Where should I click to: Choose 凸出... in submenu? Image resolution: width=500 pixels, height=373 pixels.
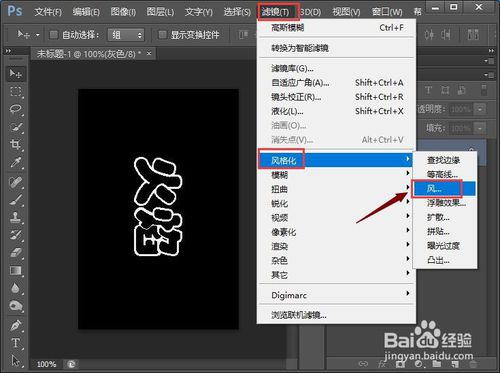(445, 260)
